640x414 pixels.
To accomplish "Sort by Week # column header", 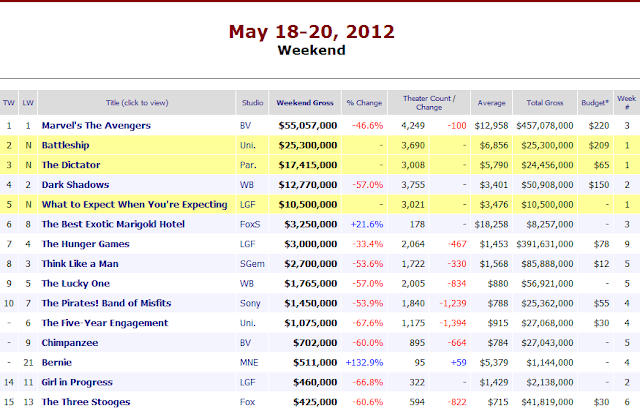I will click(x=627, y=103).
